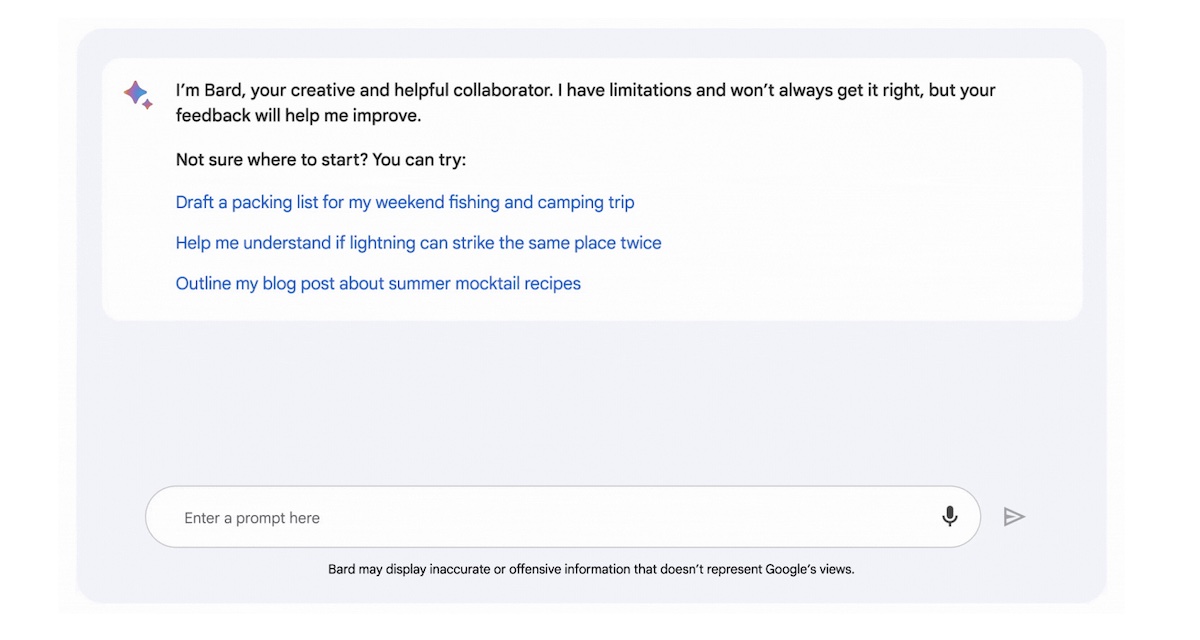1200x640 pixels.
Task: Start dictation using the mic button
Action: [x=950, y=516]
